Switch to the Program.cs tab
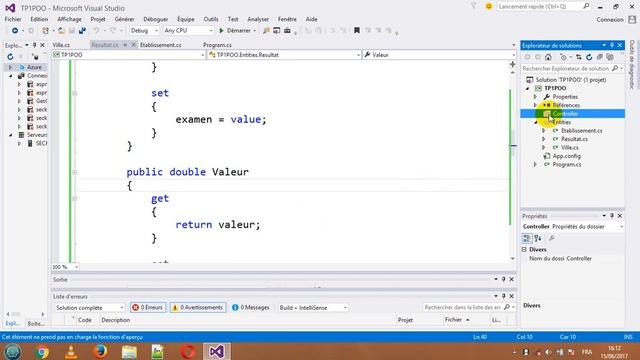 (217, 45)
